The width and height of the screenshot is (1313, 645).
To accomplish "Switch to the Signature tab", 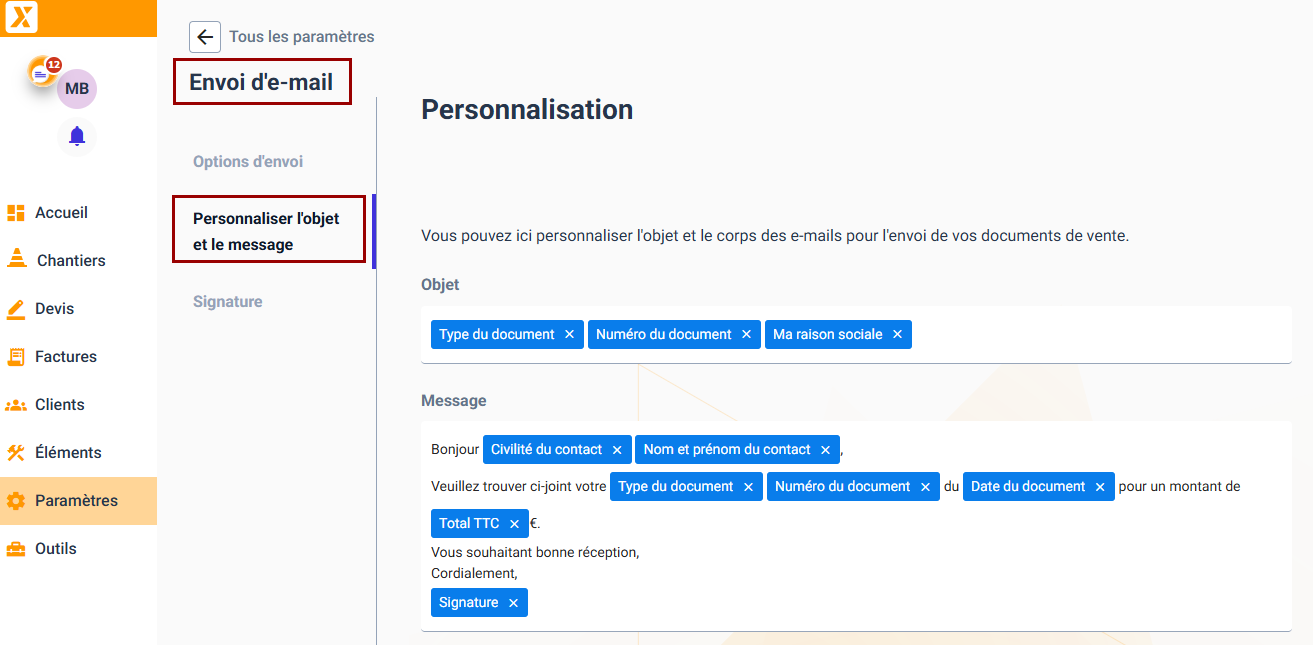I will click(x=228, y=302).
